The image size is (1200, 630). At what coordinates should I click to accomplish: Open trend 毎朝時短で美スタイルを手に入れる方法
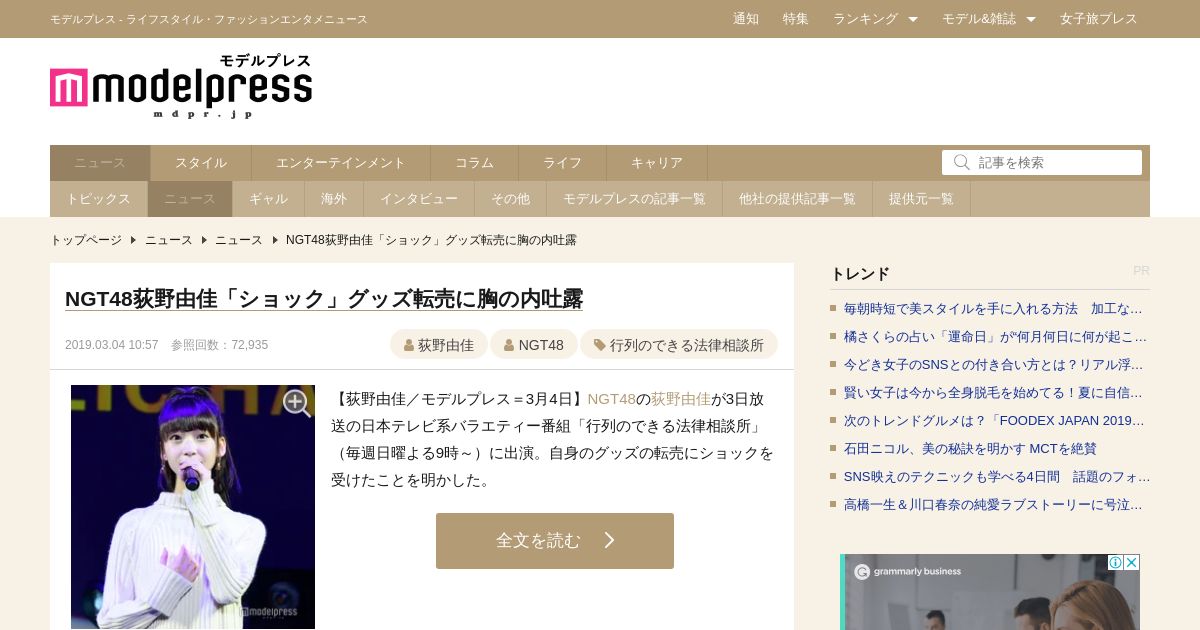(993, 308)
